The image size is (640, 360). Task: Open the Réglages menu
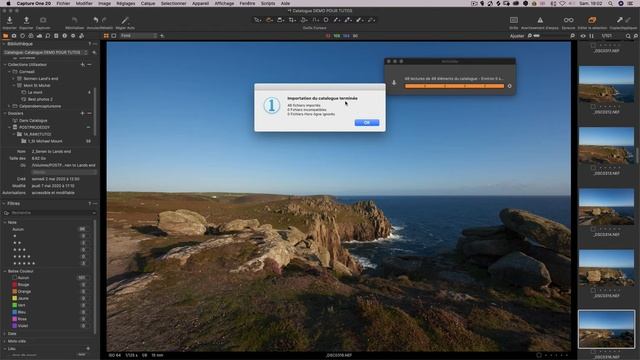point(125,3)
